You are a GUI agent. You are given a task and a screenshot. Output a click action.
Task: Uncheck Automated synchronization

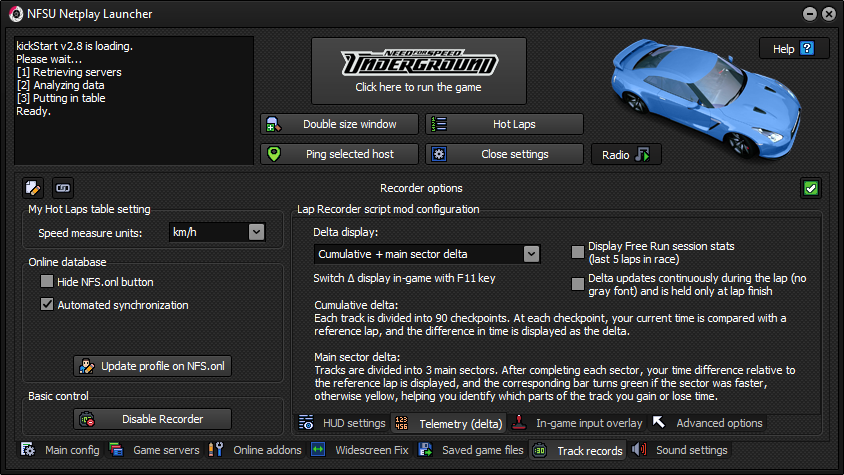pyautogui.click(x=47, y=305)
